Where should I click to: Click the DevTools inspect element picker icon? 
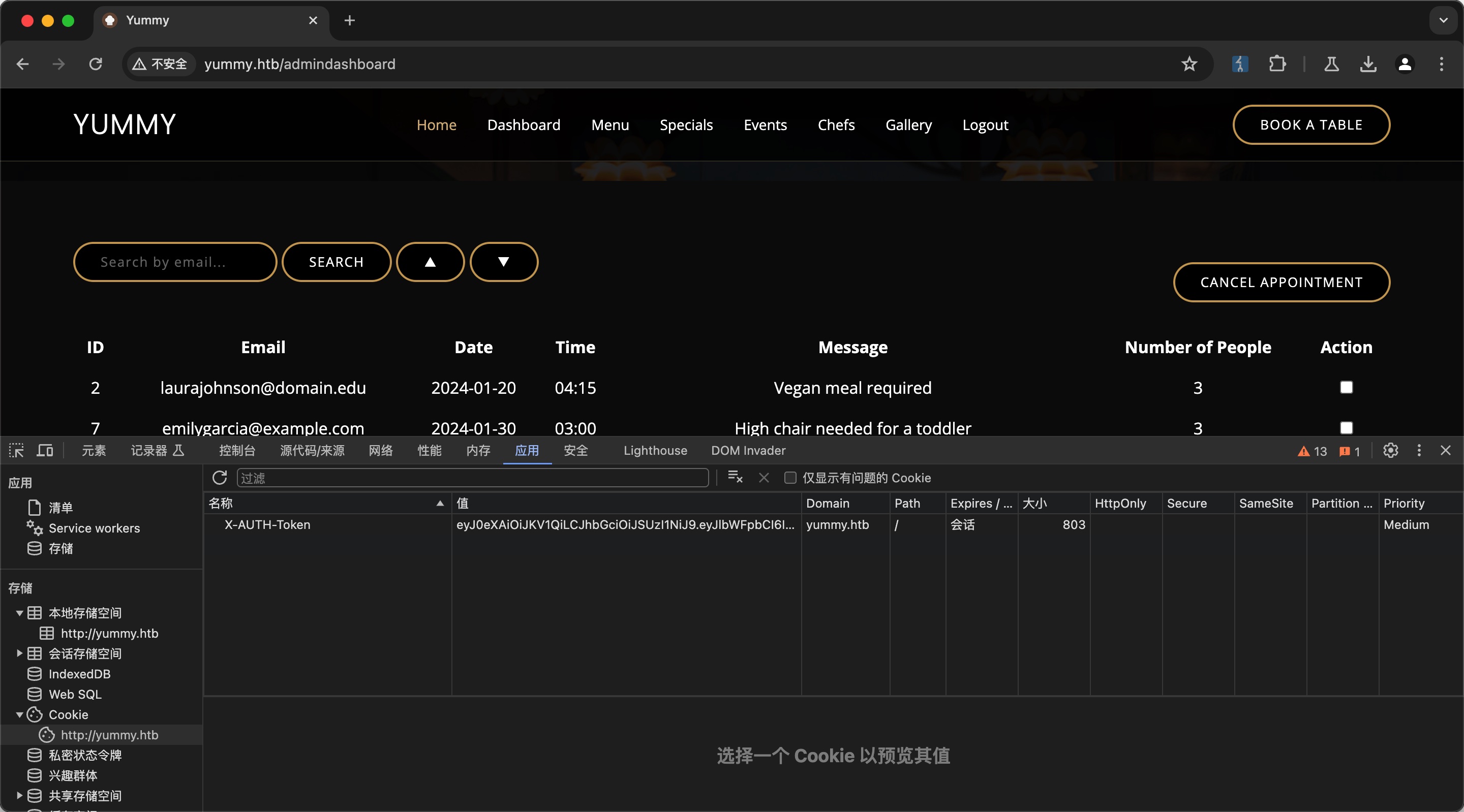click(16, 451)
